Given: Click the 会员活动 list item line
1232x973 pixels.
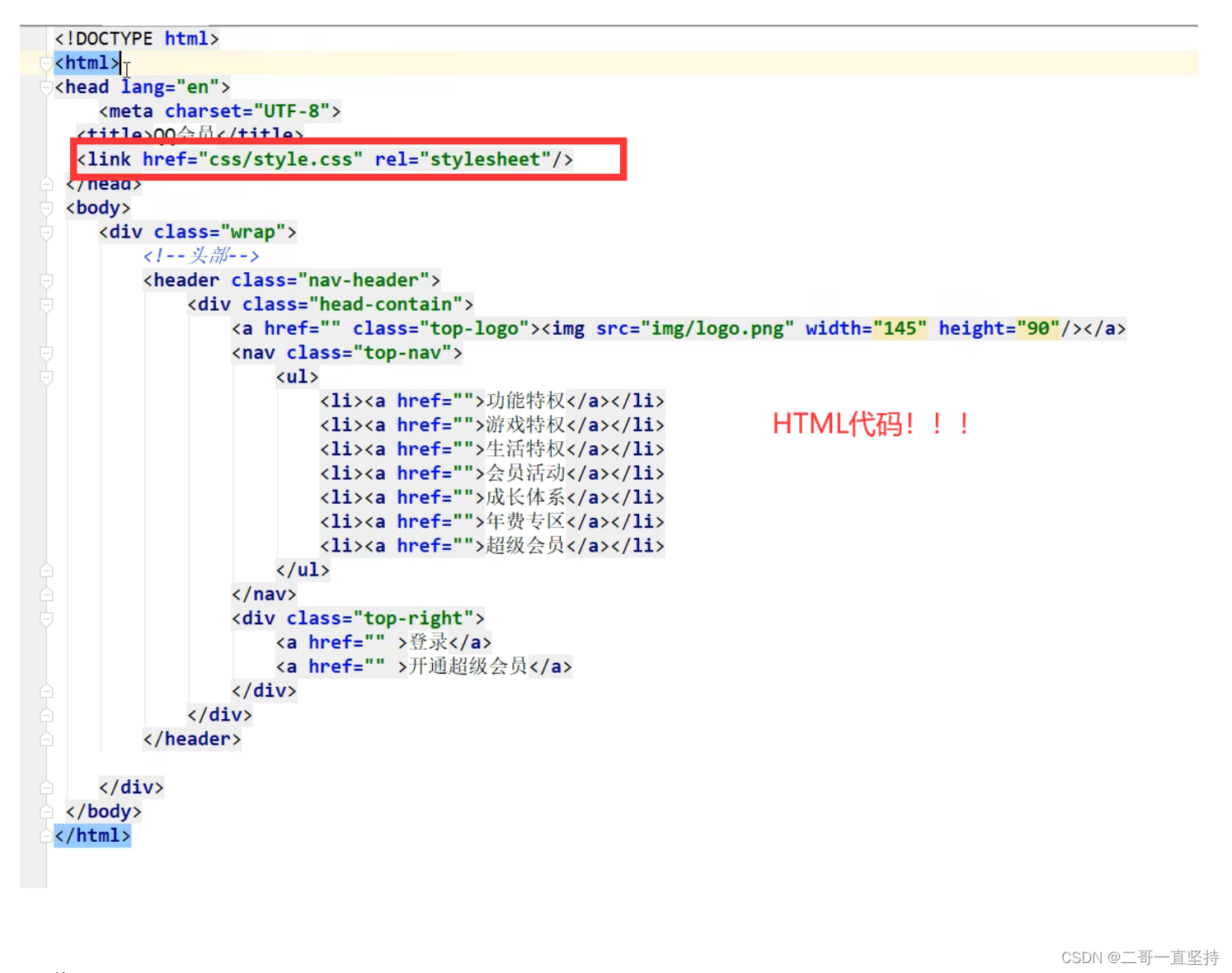Looking at the screenshot, I should point(491,473).
